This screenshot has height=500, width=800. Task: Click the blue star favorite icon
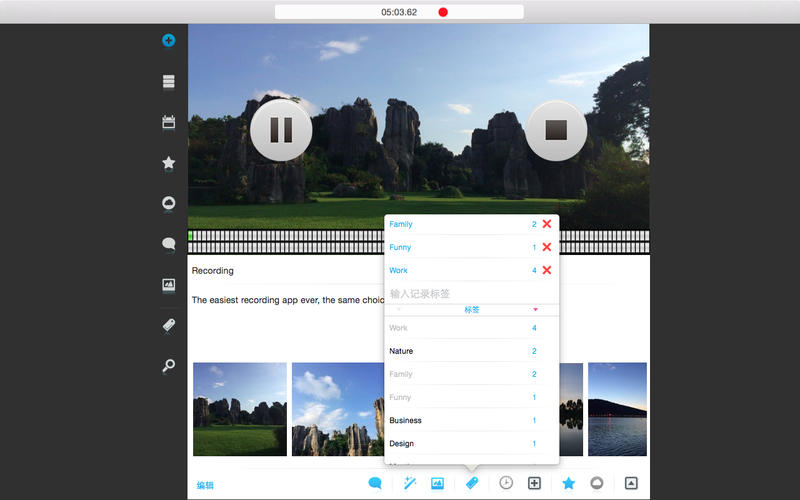tap(568, 483)
